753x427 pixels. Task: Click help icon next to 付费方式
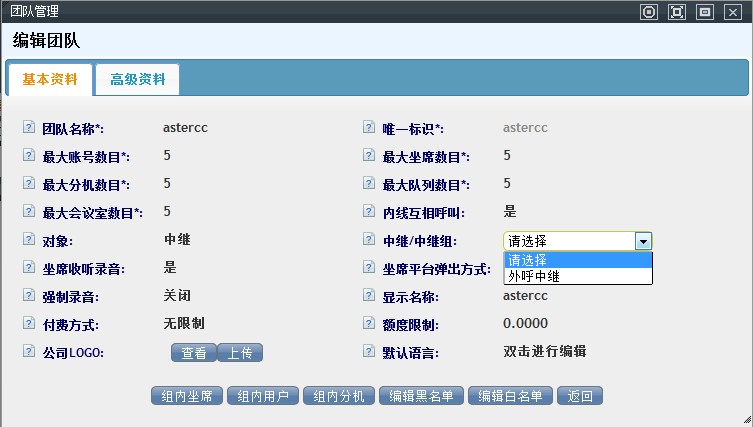(29, 324)
